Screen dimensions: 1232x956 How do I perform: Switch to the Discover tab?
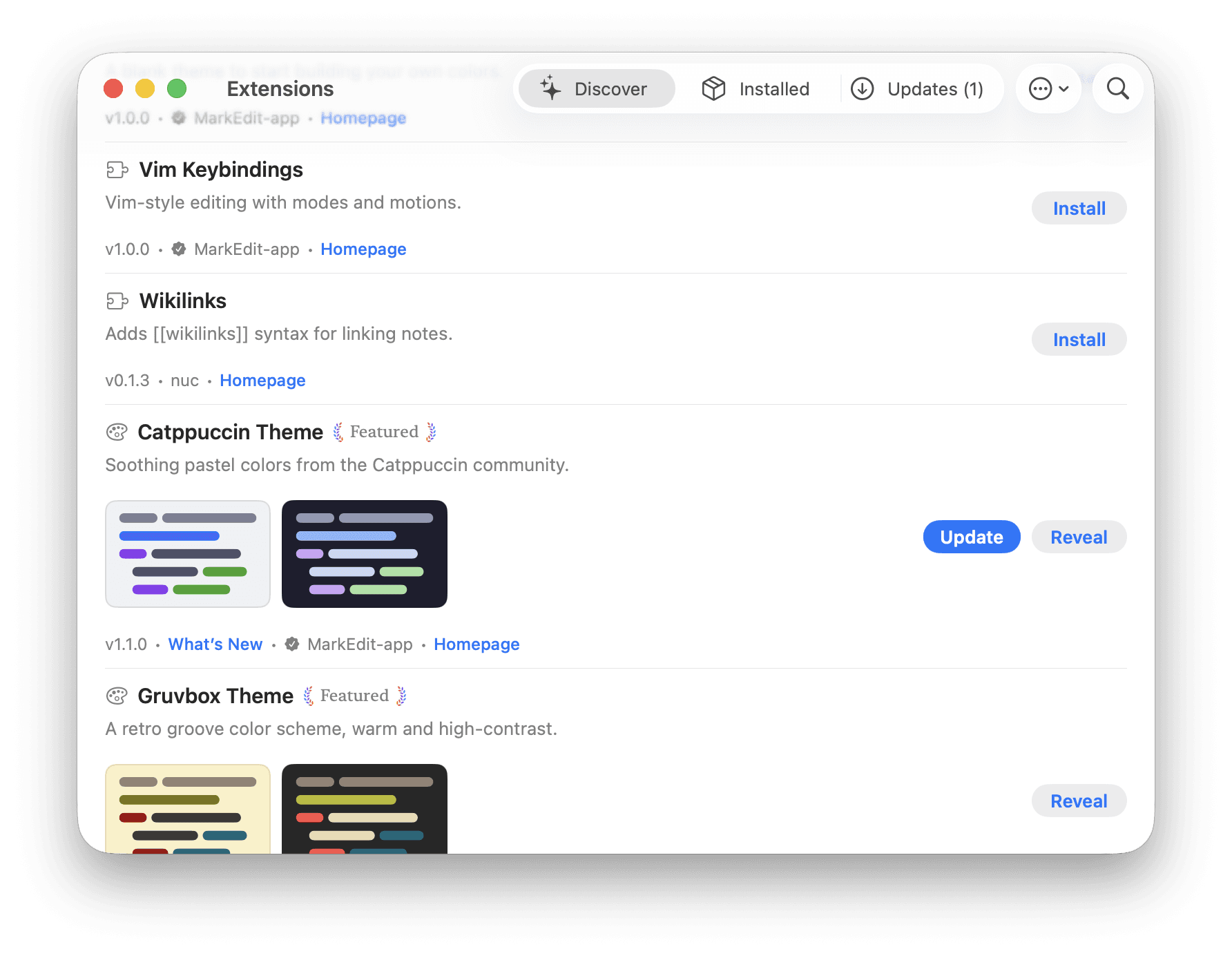pos(597,88)
